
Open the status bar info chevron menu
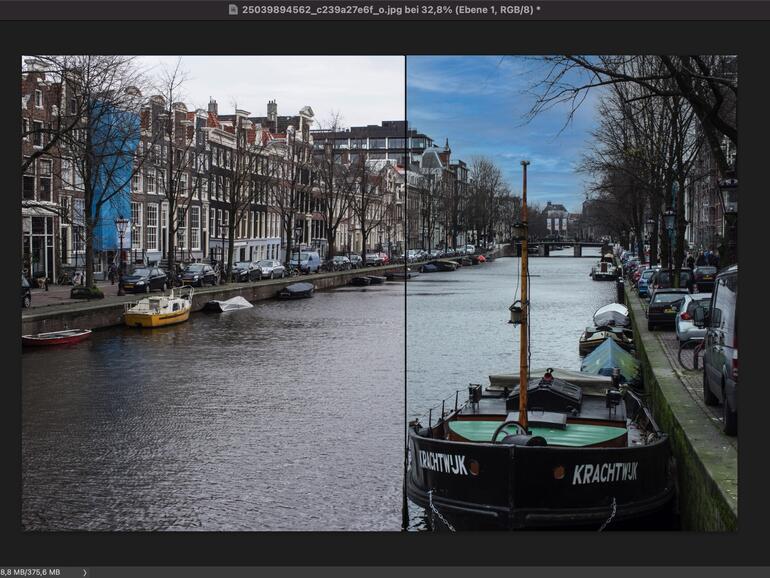tap(85, 572)
